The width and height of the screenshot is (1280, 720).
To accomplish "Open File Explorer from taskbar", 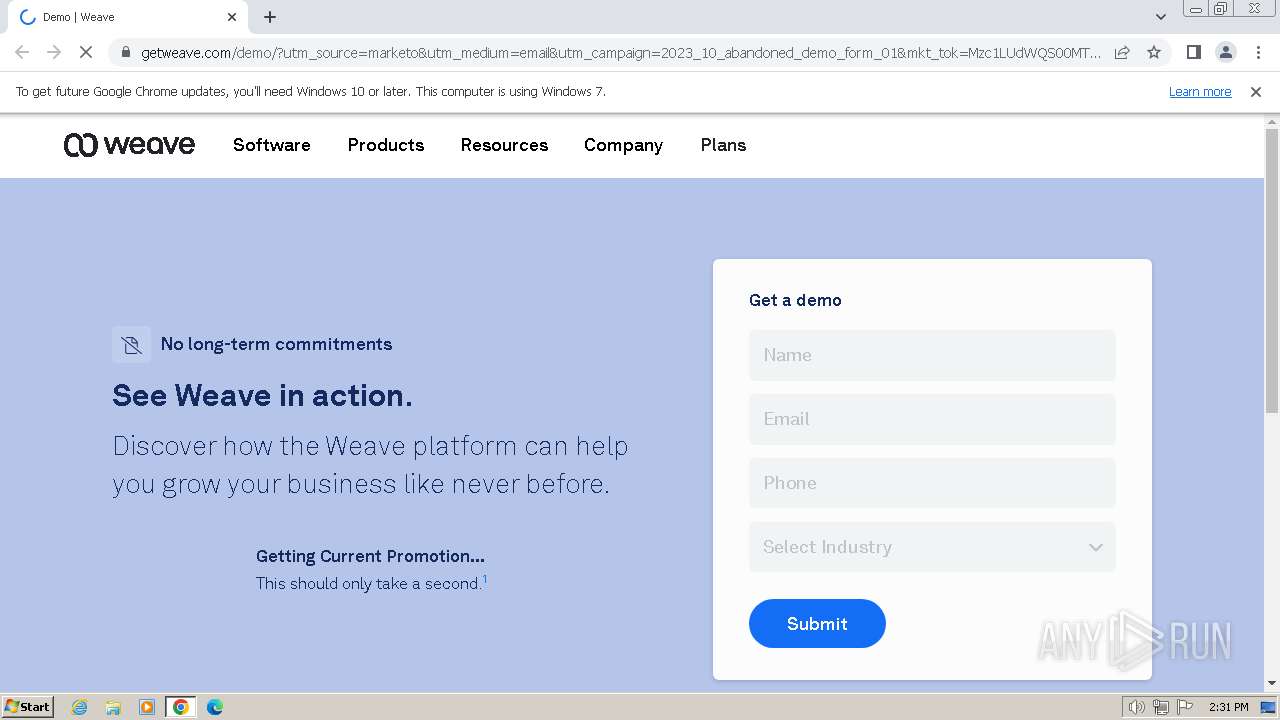I will click(x=113, y=707).
